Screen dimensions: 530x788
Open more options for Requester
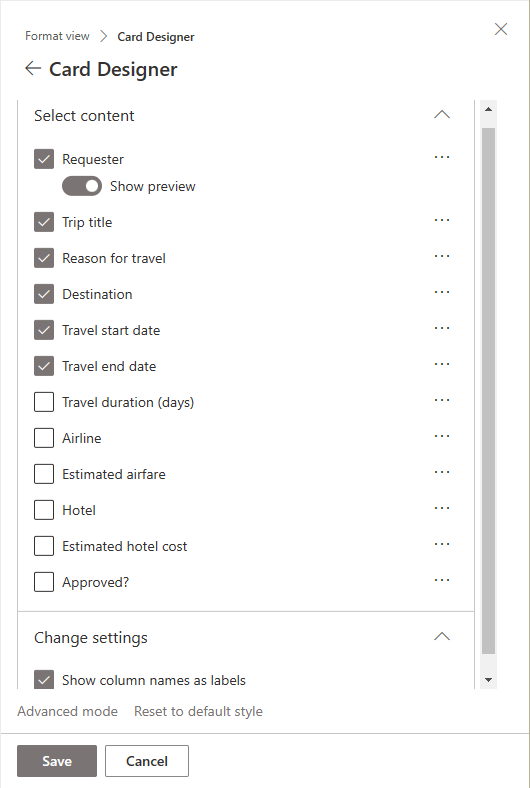tap(442, 157)
